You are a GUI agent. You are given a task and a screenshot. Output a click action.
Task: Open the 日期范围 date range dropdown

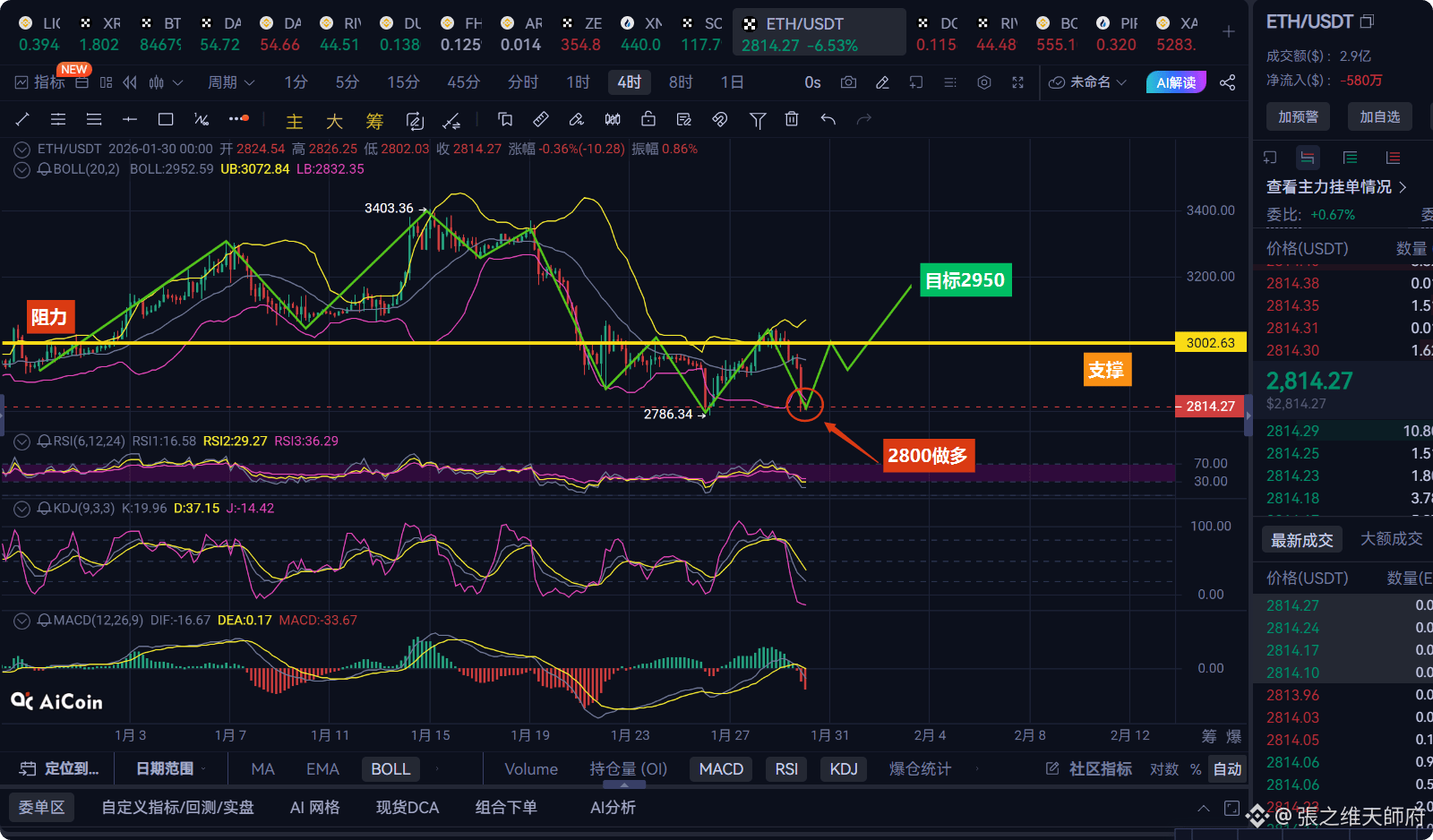coord(171,768)
